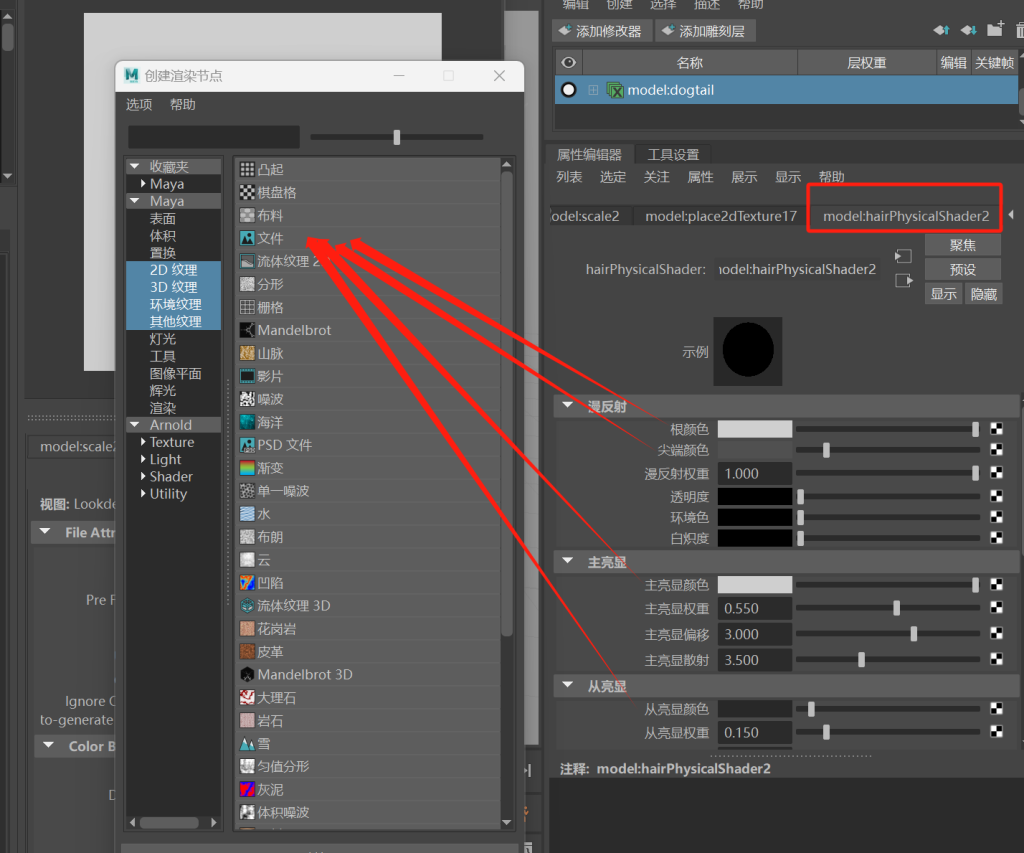
Task: Switch to the model:place2dTexture17 tab
Action: (721, 216)
